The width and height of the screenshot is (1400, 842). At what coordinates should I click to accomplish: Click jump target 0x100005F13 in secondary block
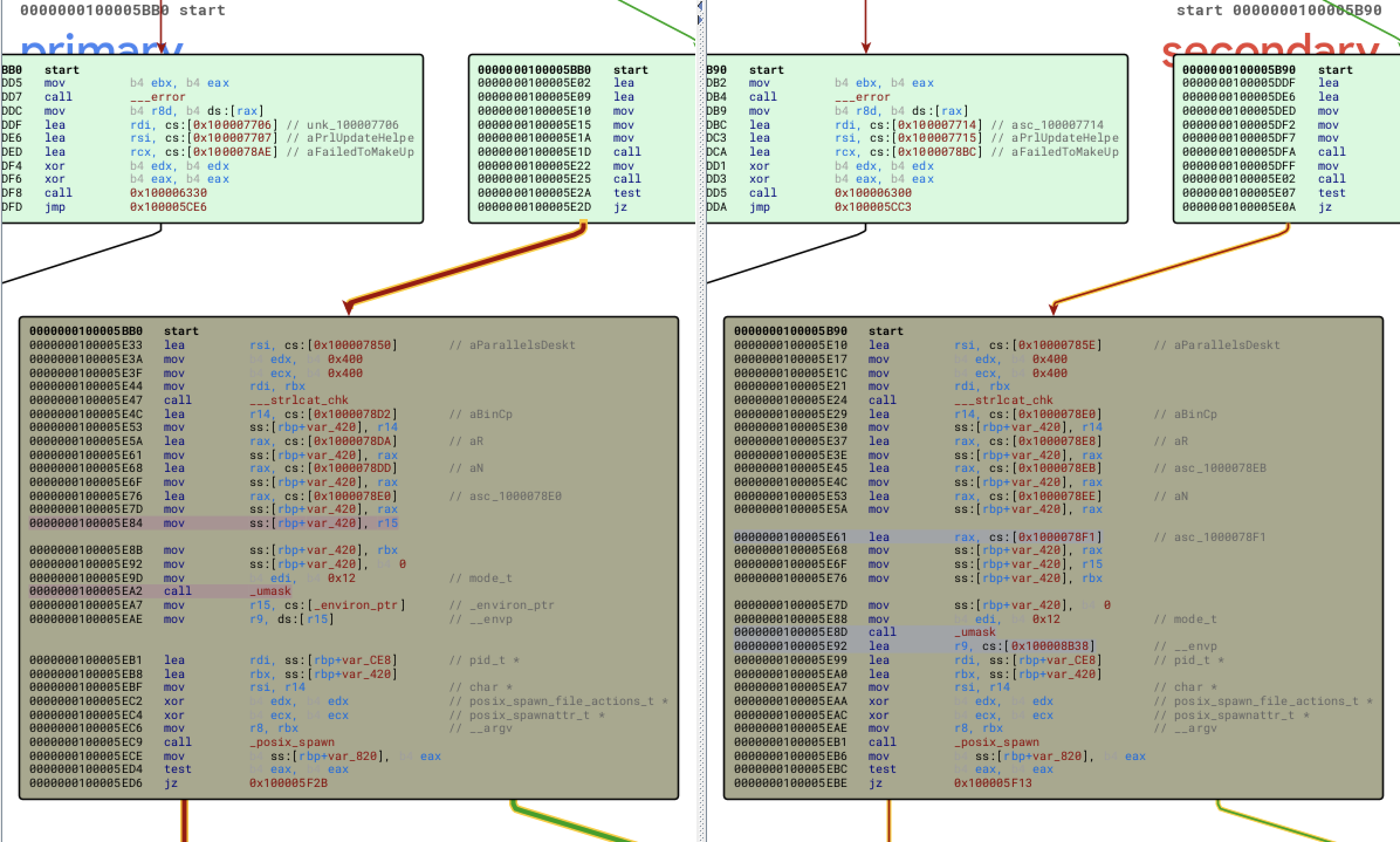(x=993, y=783)
